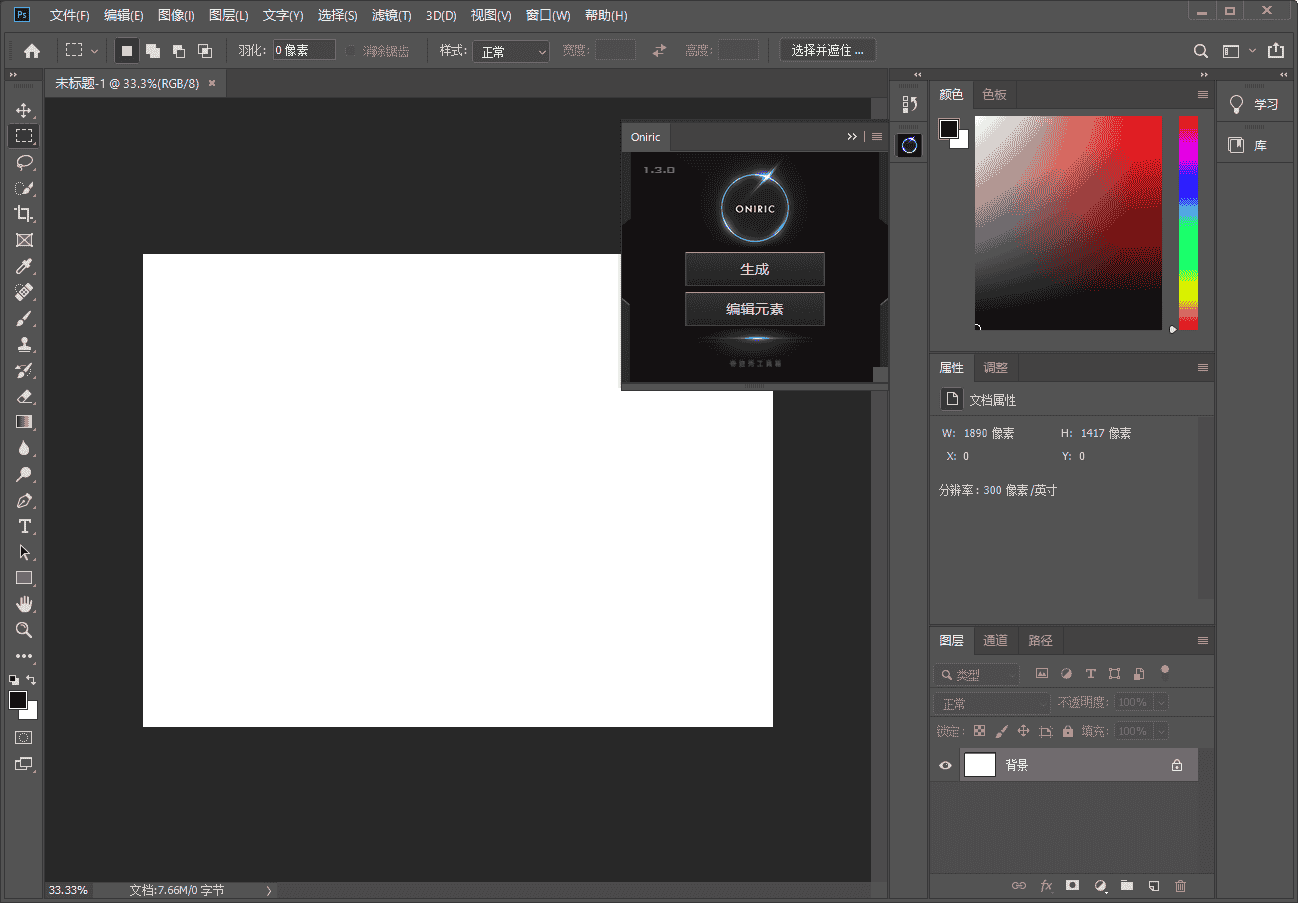The width and height of the screenshot is (1298, 903).
Task: Click the 选择并遮住 button
Action: click(827, 51)
